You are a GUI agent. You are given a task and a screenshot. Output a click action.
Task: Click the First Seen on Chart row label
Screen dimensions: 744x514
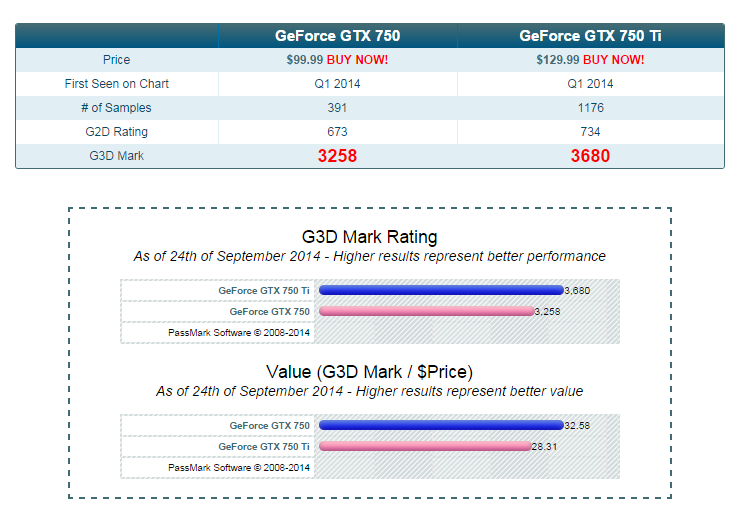click(x=116, y=84)
